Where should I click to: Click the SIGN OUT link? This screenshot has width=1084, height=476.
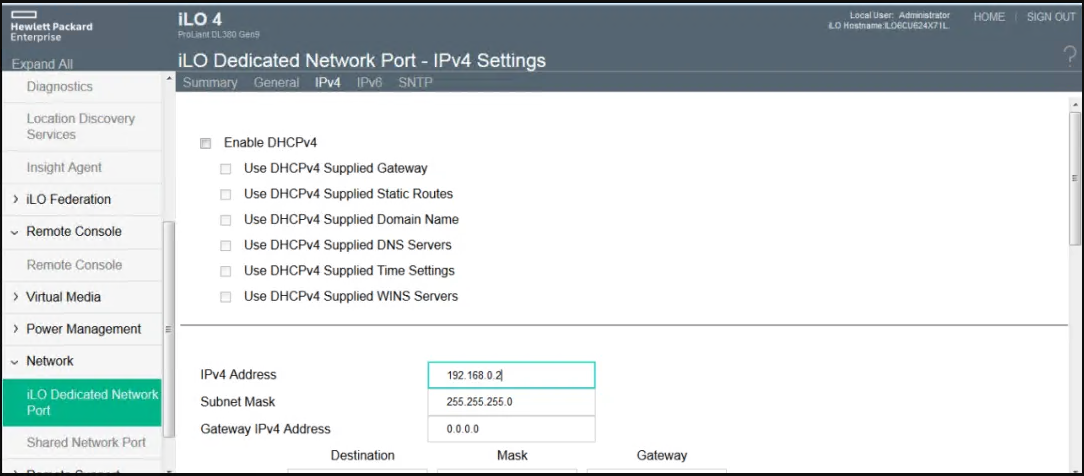[1051, 17]
